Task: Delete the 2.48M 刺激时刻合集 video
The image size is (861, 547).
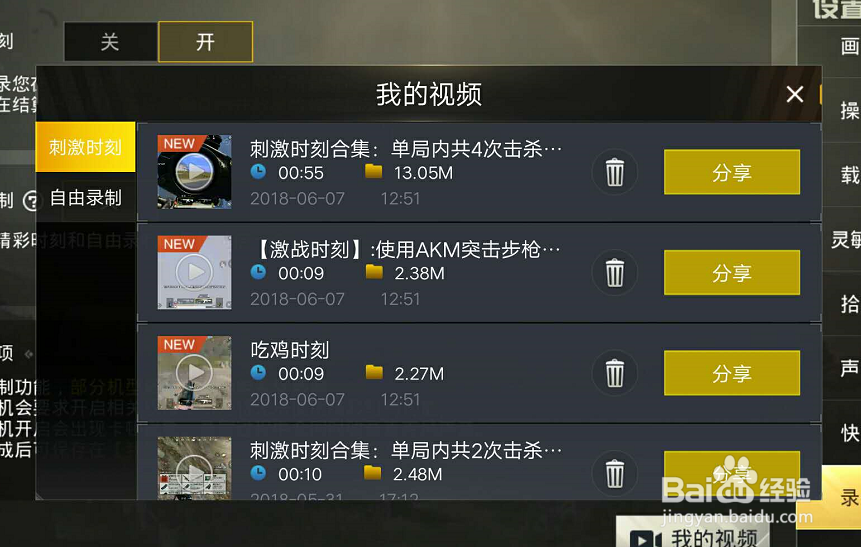Action: (x=614, y=473)
